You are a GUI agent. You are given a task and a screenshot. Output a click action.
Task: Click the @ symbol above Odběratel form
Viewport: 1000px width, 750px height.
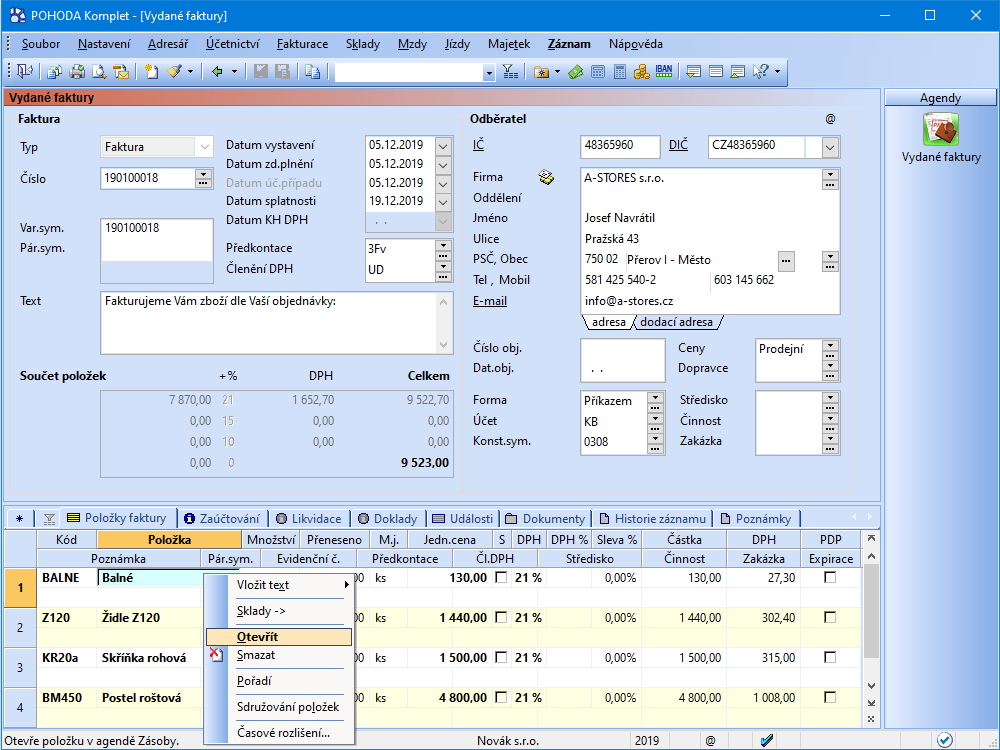click(830, 119)
